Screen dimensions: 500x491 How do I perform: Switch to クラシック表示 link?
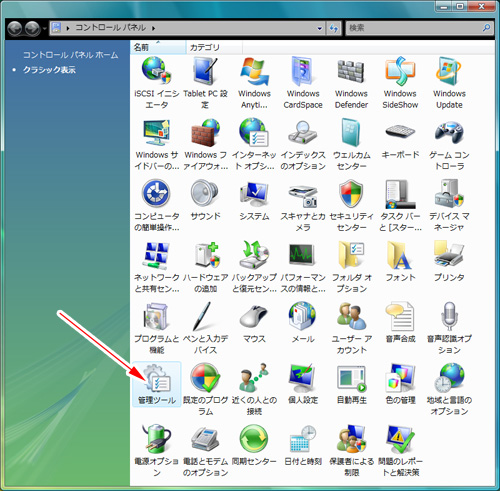coord(49,70)
